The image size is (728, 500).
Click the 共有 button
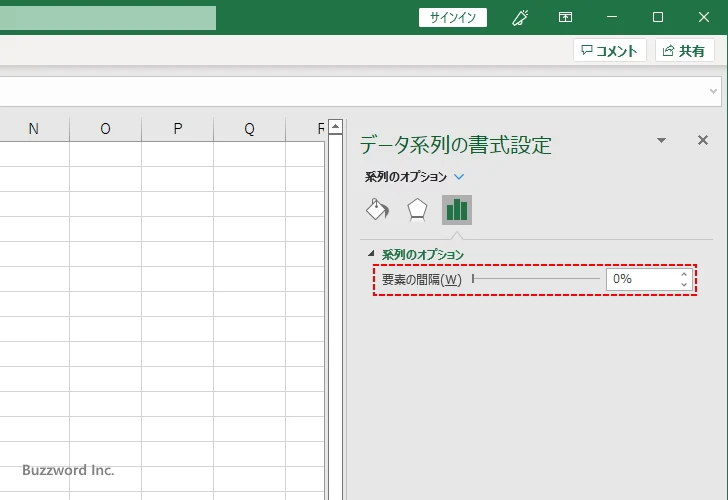pyautogui.click(x=684, y=50)
